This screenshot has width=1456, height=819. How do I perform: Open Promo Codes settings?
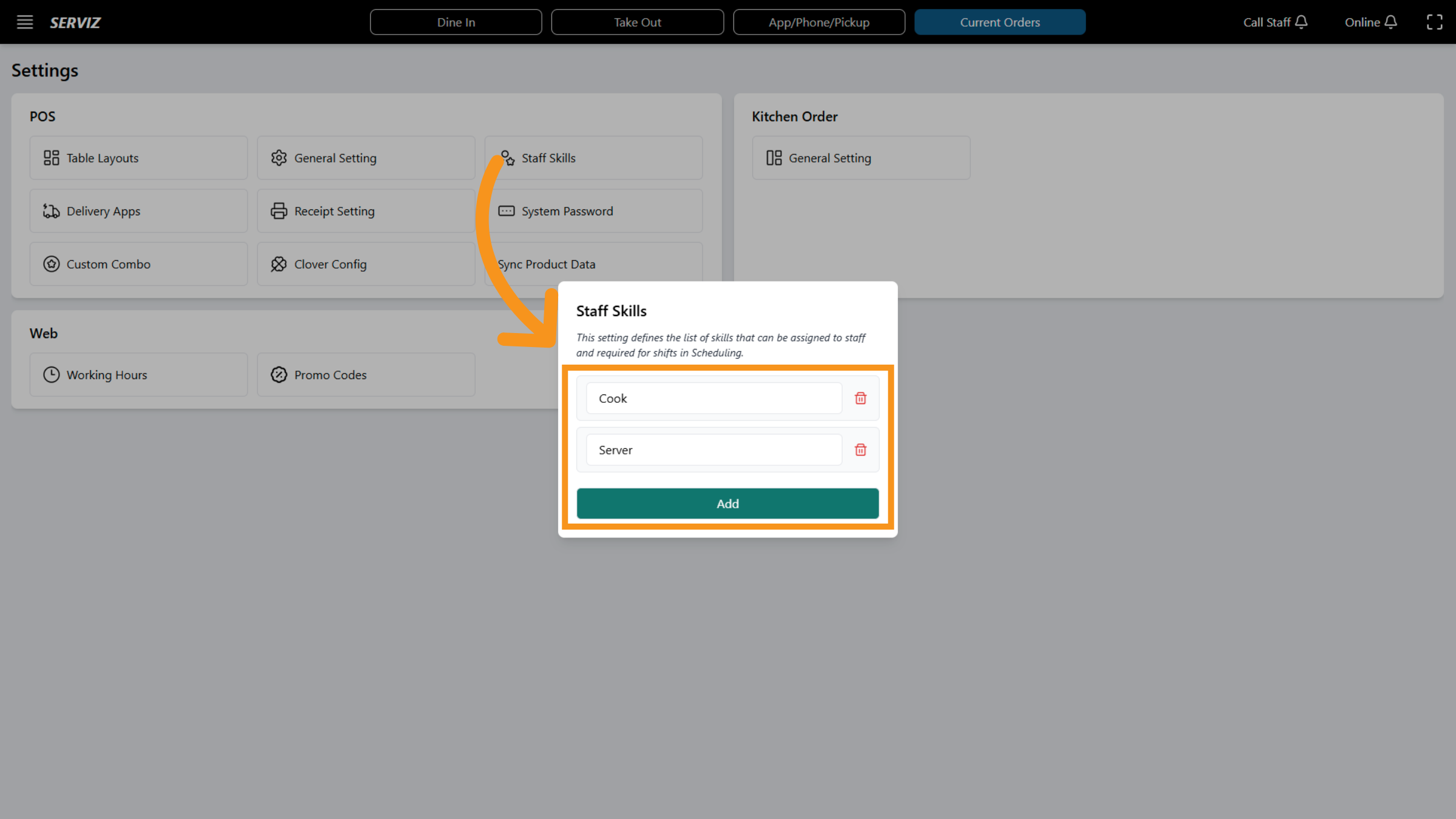(x=366, y=375)
